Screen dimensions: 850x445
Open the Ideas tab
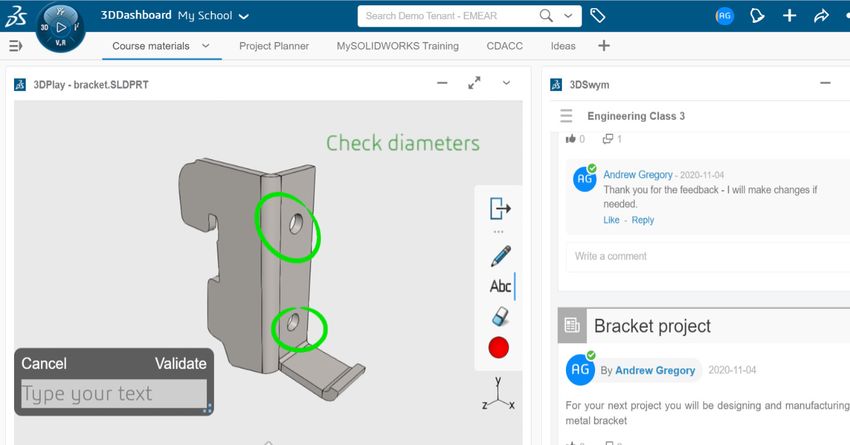(x=563, y=46)
